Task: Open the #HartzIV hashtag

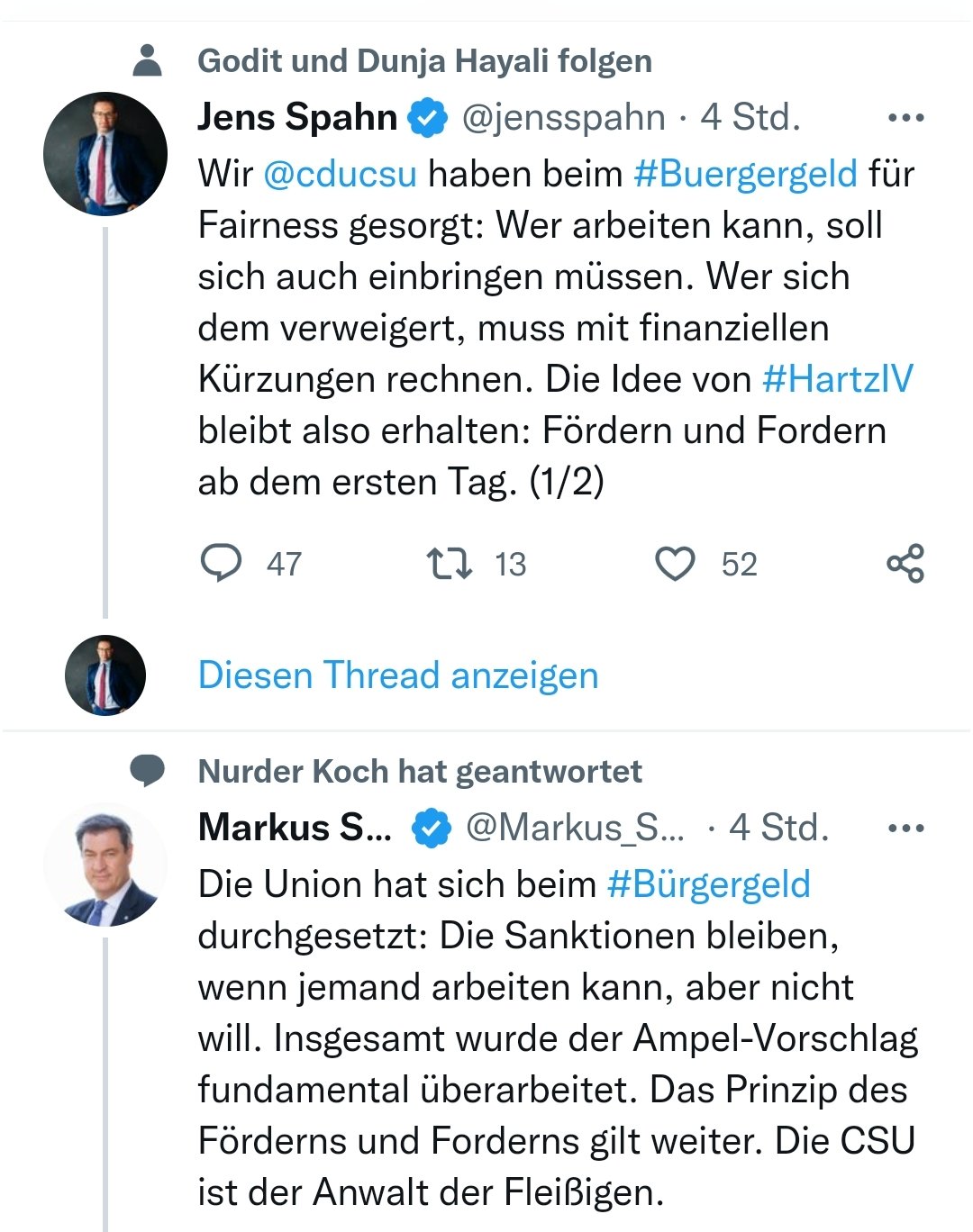Action: click(837, 379)
